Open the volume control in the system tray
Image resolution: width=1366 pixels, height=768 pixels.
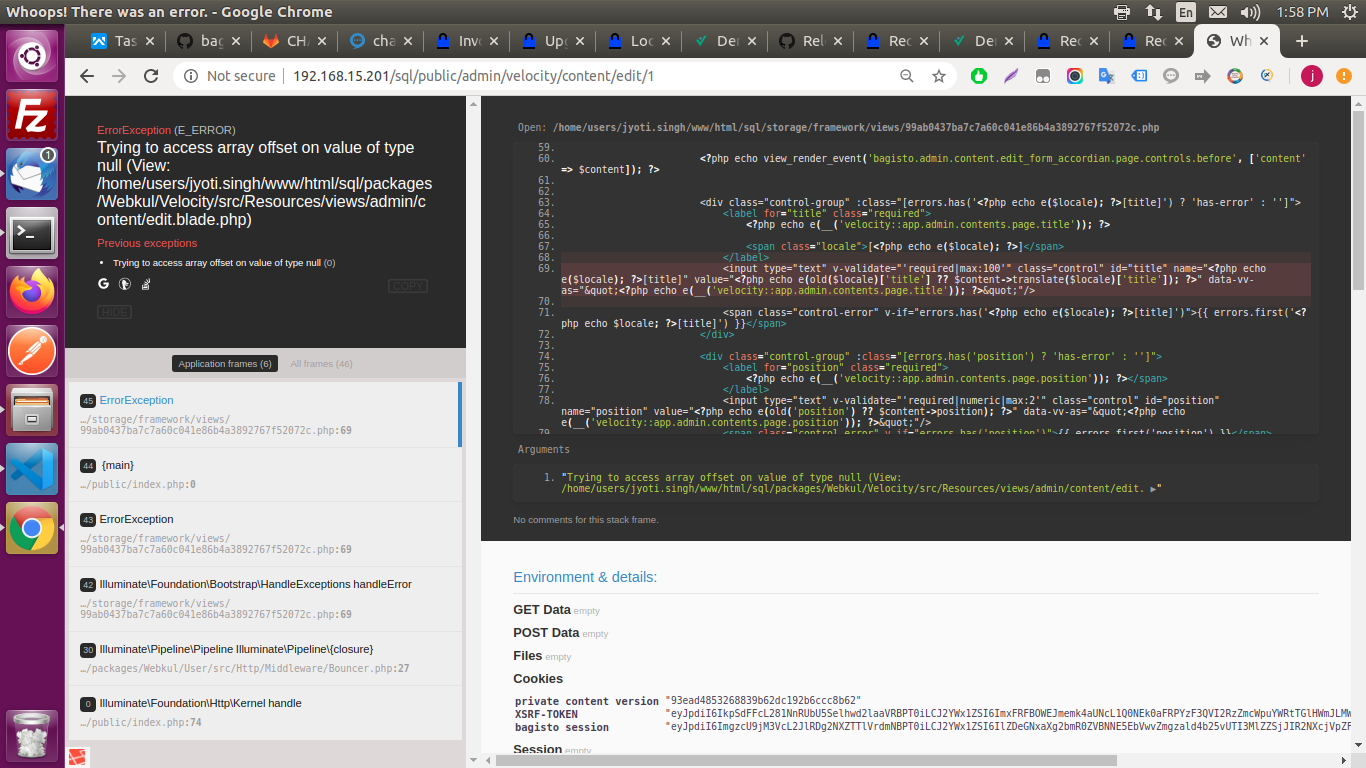click(x=1250, y=12)
